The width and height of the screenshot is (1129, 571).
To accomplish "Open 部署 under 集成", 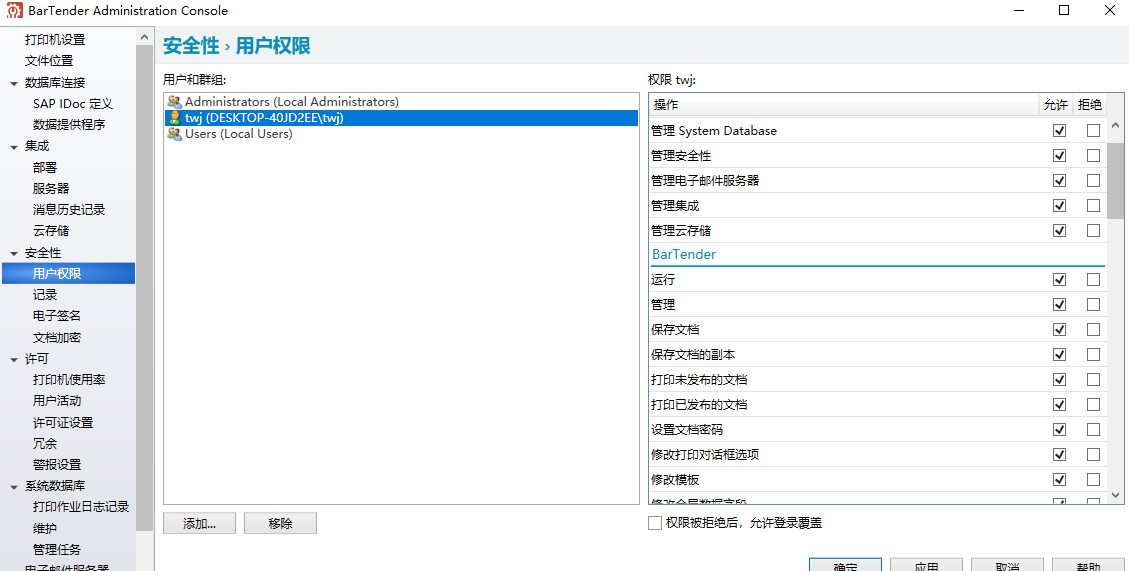I will (45, 167).
